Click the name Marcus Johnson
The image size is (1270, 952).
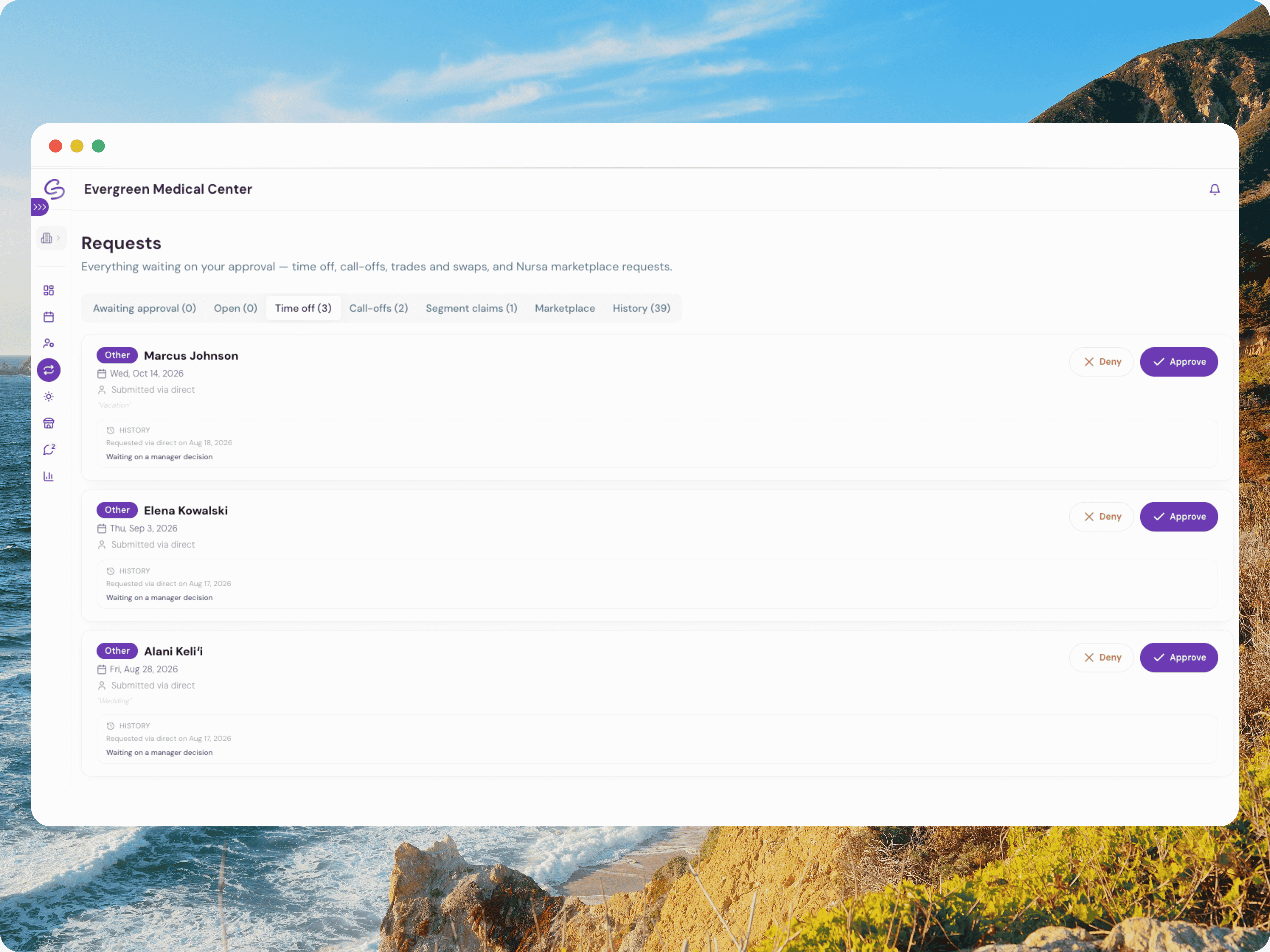(x=191, y=356)
